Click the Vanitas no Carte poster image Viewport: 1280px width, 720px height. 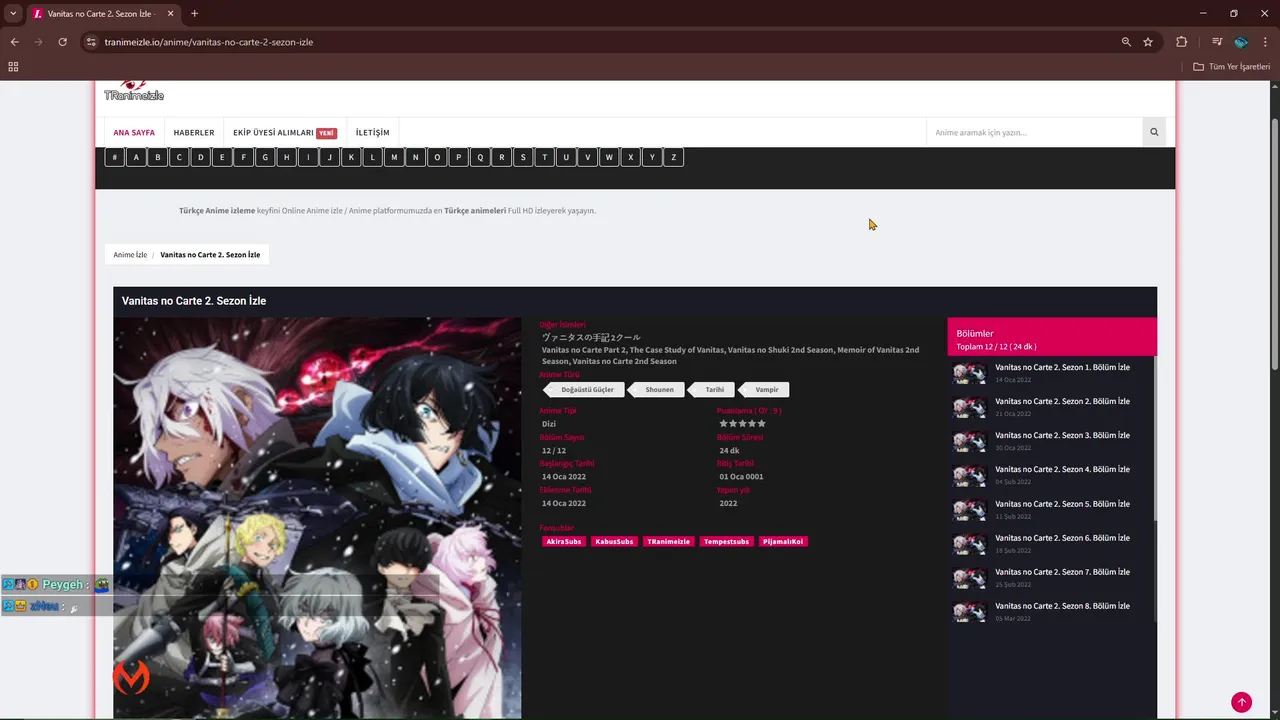click(x=317, y=518)
